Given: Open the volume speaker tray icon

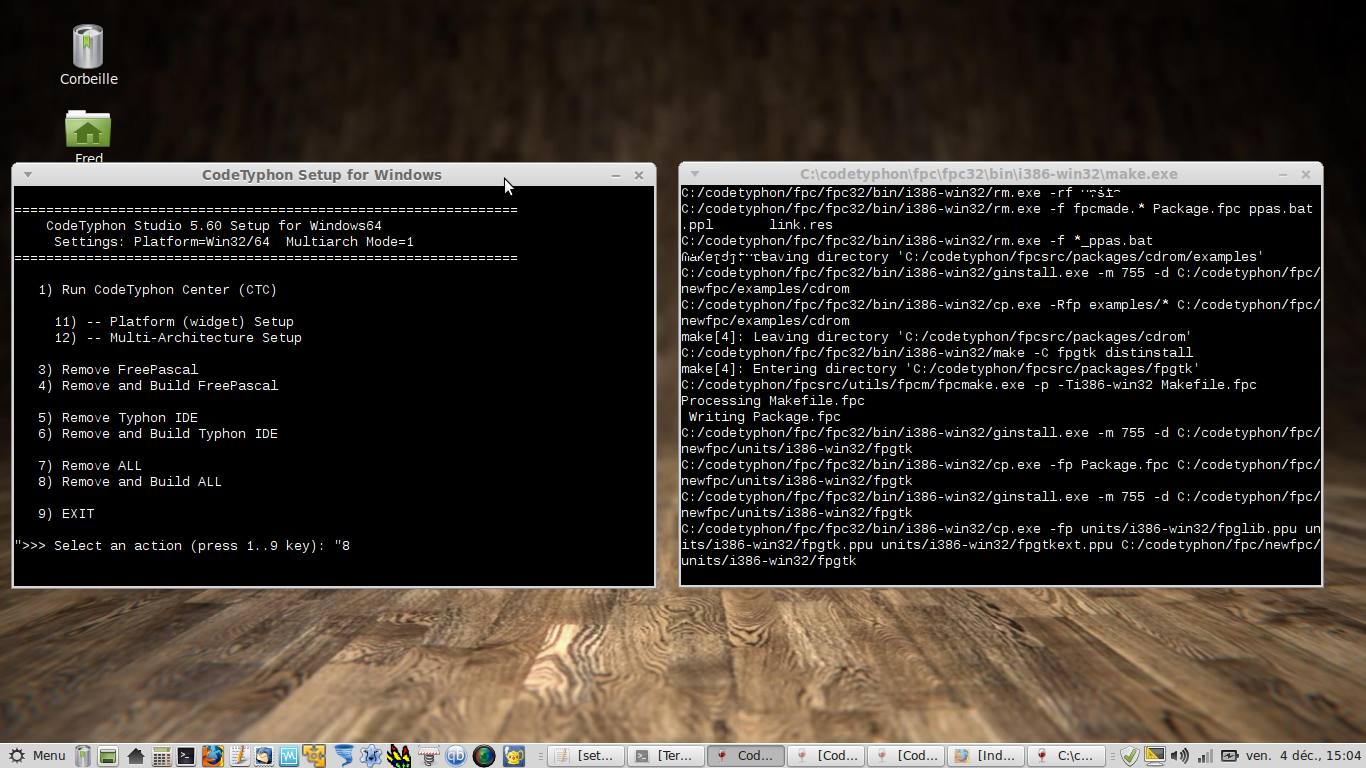Looking at the screenshot, I should coord(1180,756).
